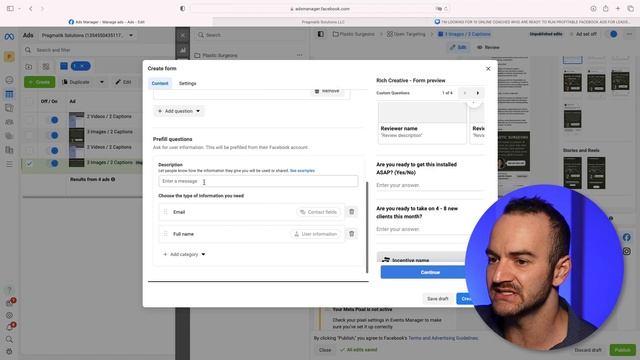Uncheck the highlighted 3 Images / 2 Captions row
Image resolution: width=640 pixels, height=360 pixels.
(x=29, y=163)
